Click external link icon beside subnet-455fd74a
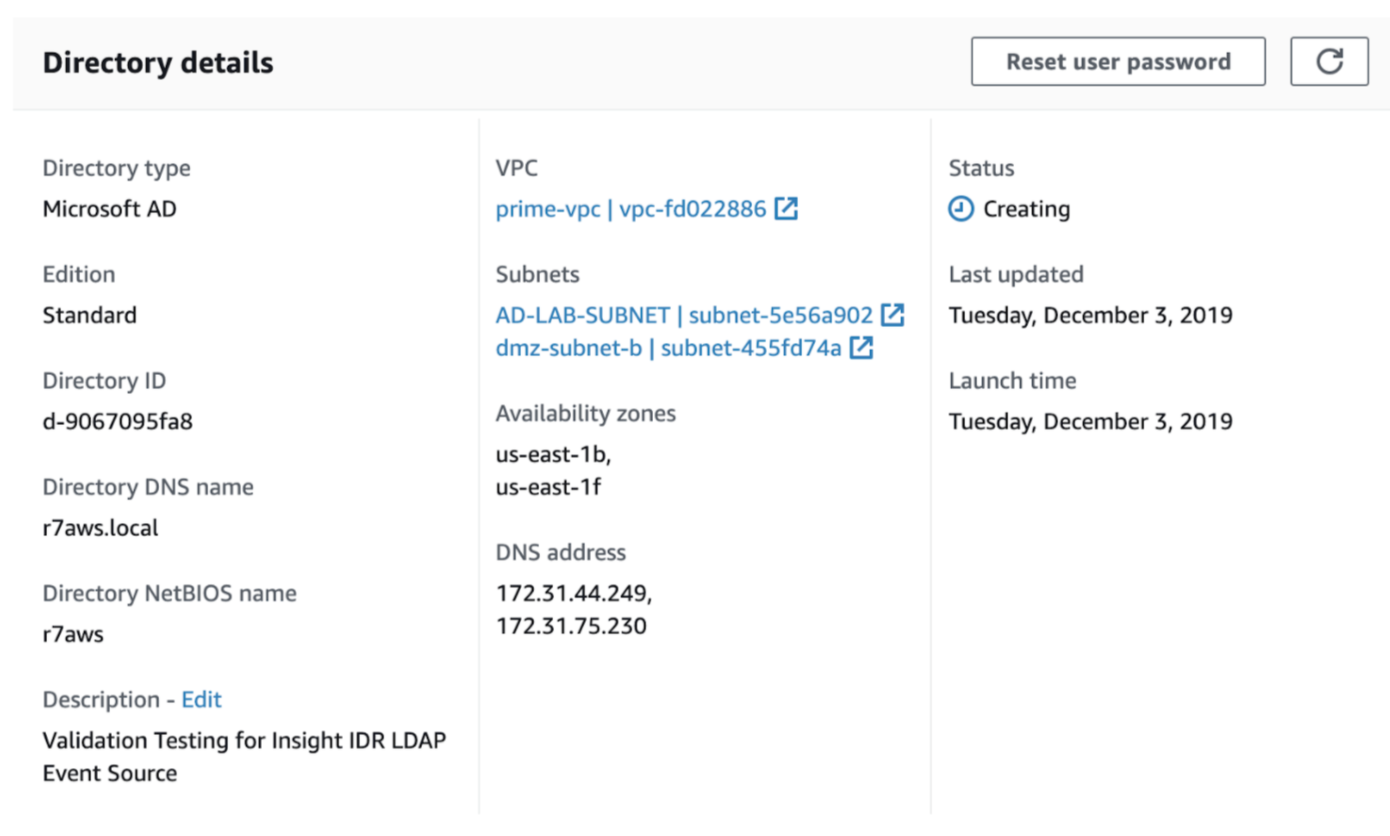This screenshot has height=836, width=1390. click(861, 348)
